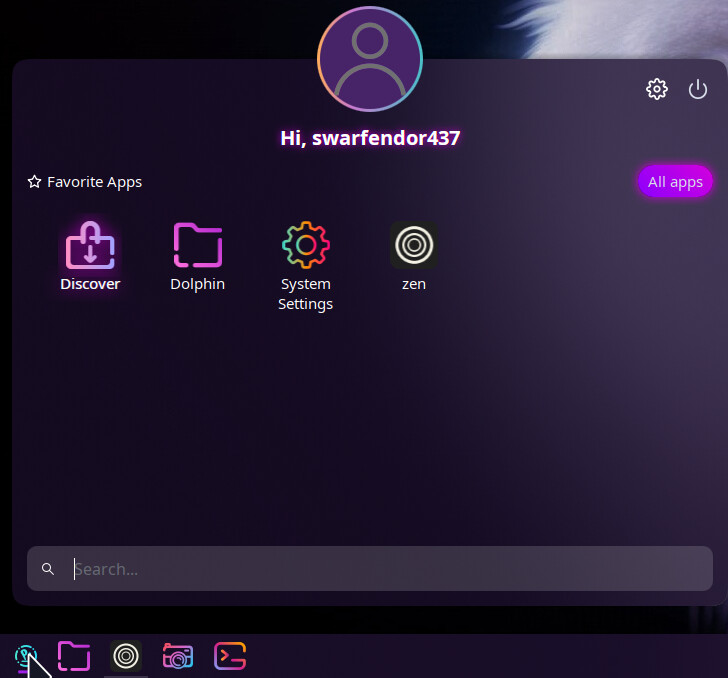
Task: Click the Favorite Apps heading
Action: point(94,182)
